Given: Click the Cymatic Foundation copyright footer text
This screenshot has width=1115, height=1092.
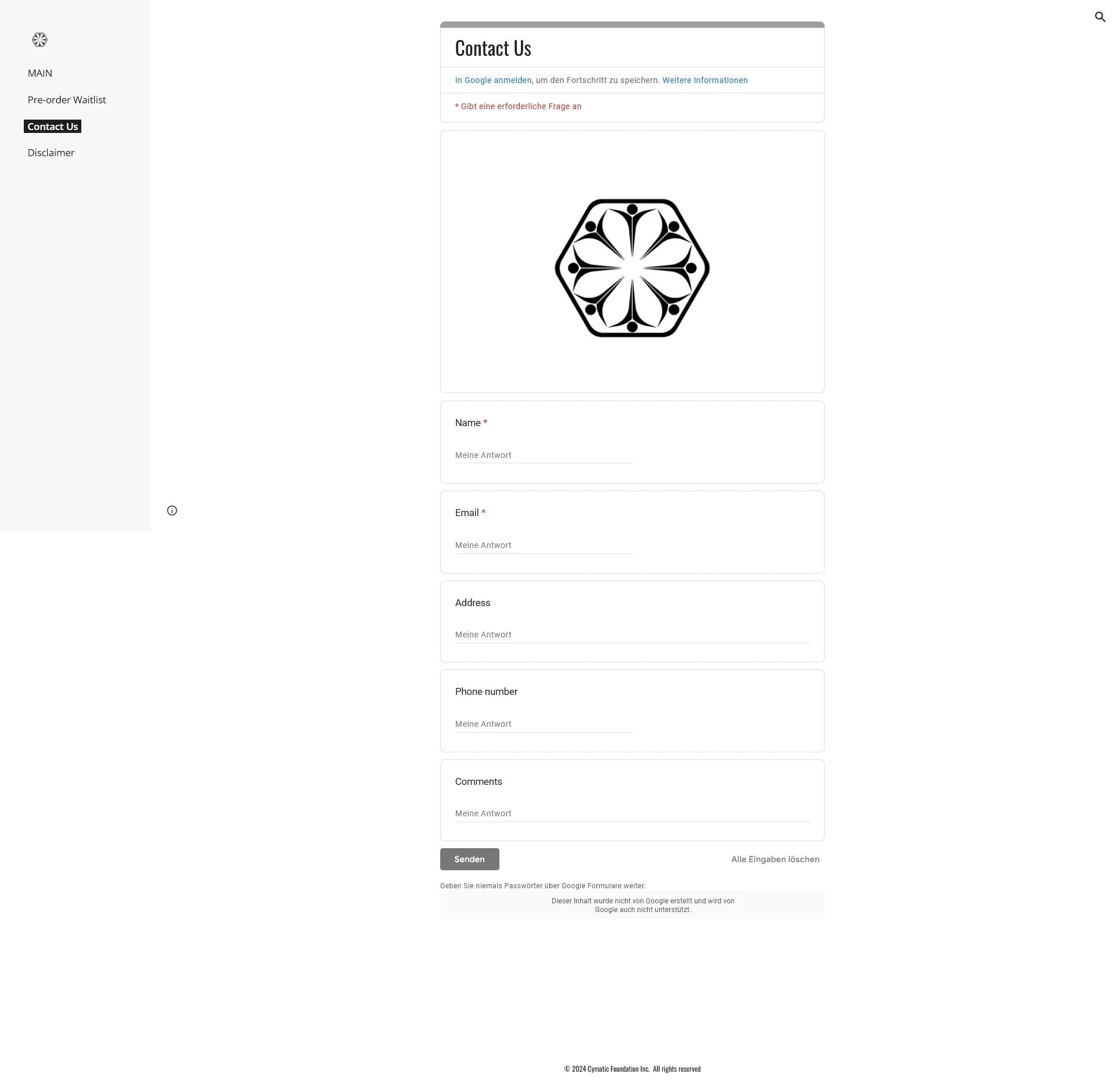Looking at the screenshot, I should tap(632, 1069).
